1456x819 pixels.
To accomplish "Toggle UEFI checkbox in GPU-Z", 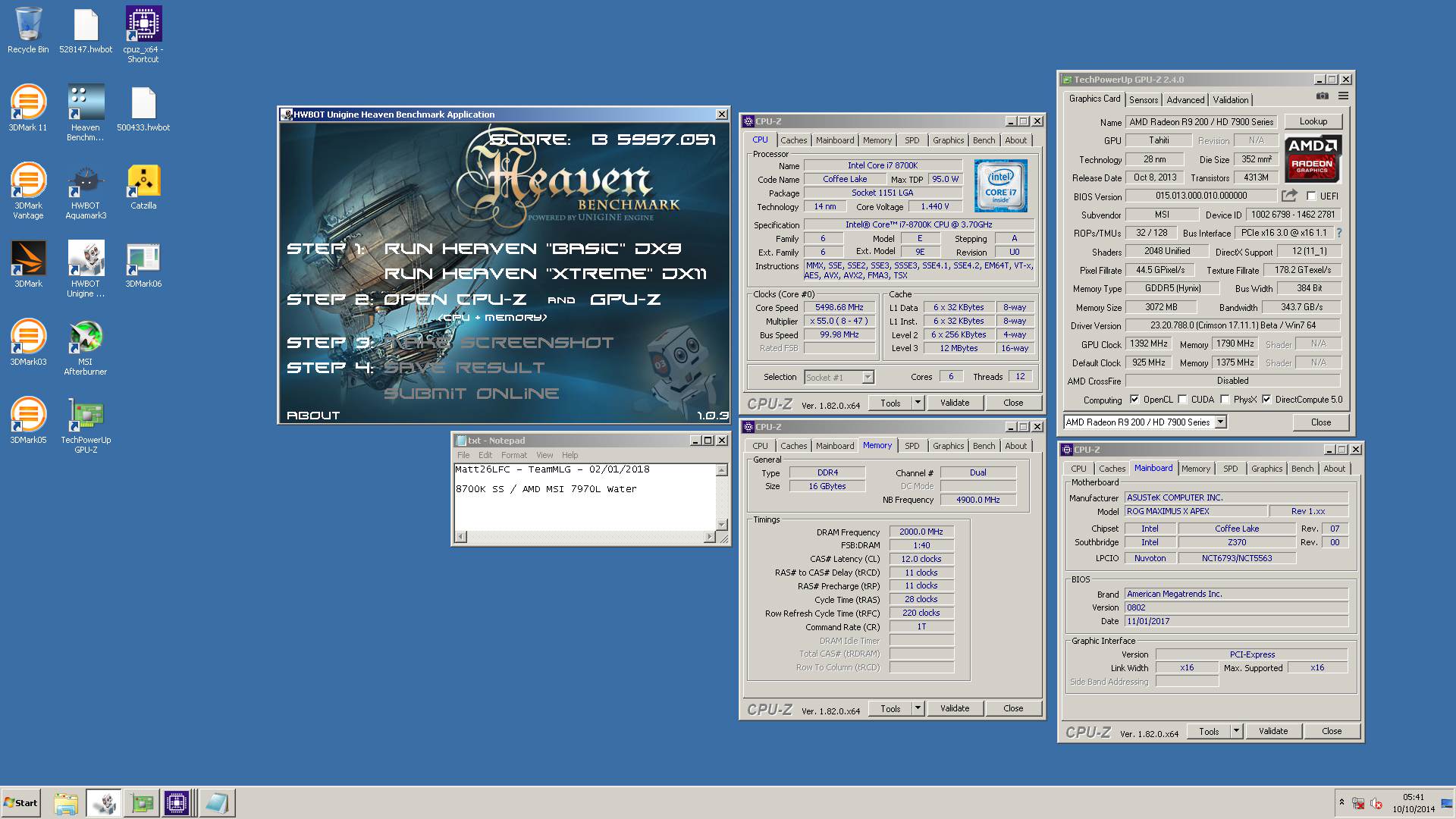I will 1311,196.
